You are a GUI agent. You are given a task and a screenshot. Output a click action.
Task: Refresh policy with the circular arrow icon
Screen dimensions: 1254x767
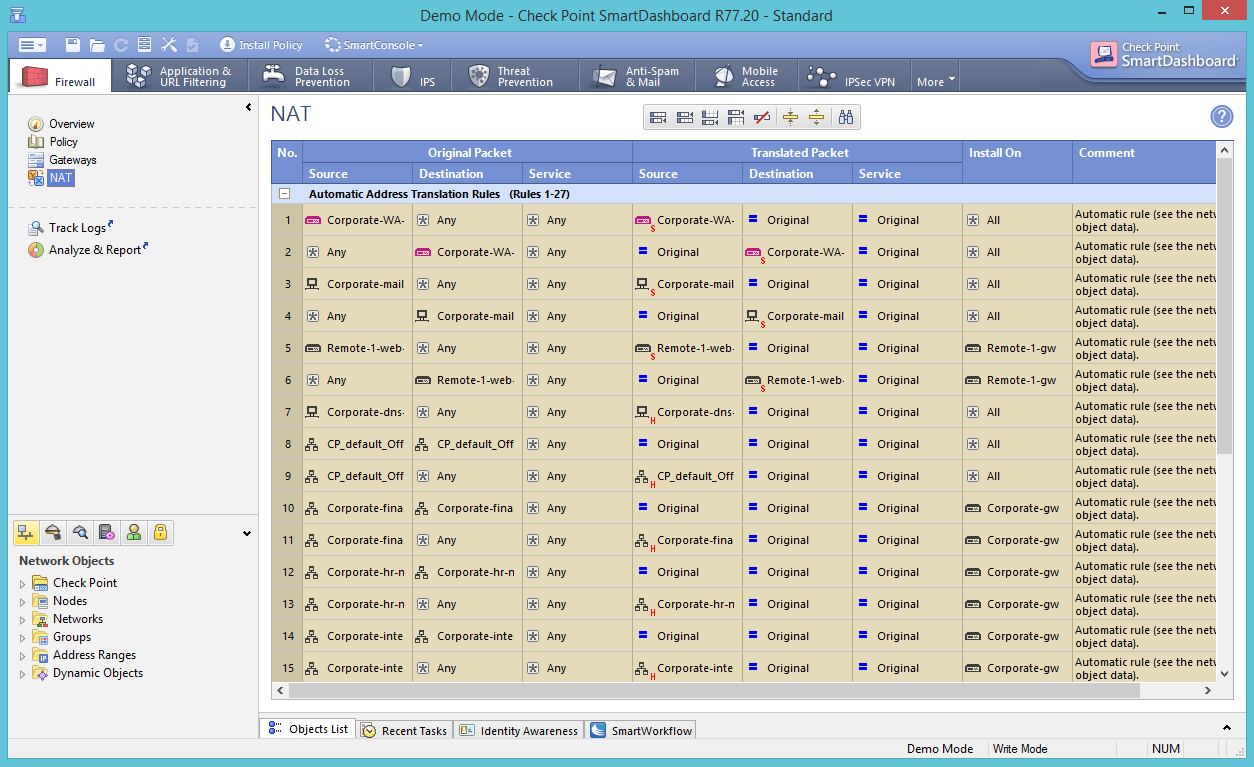point(121,45)
